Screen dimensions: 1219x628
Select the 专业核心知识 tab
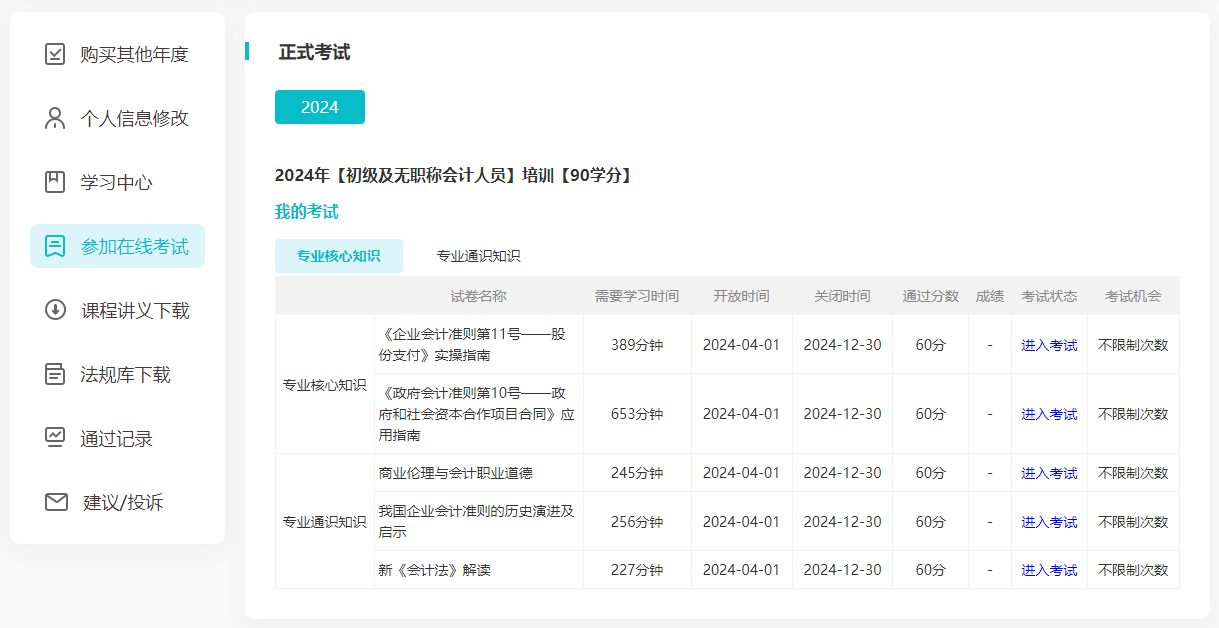tap(338, 255)
